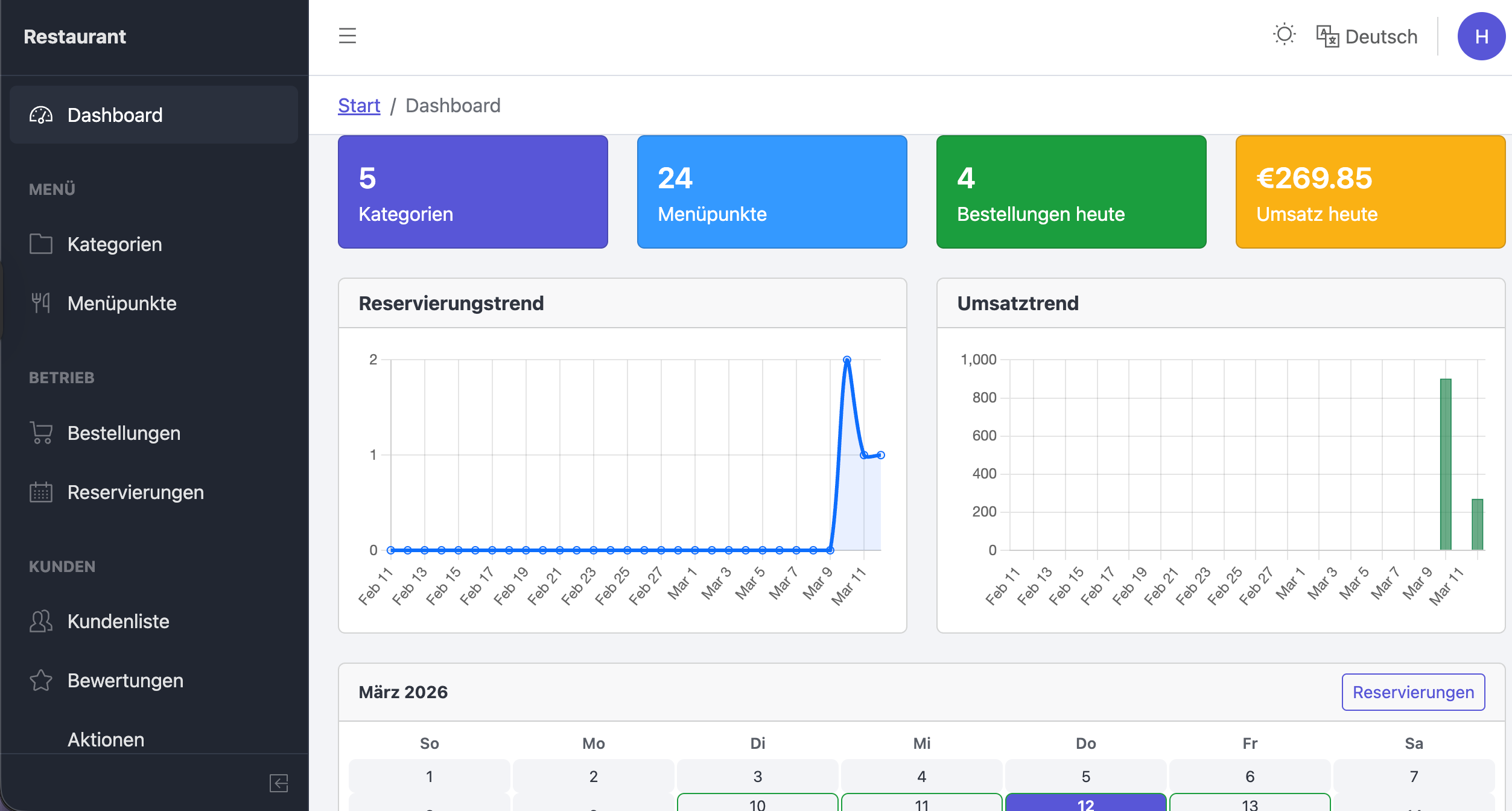This screenshot has height=811, width=1512.
Task: Collapse the sidebar using the bottom arrow
Action: (x=278, y=783)
